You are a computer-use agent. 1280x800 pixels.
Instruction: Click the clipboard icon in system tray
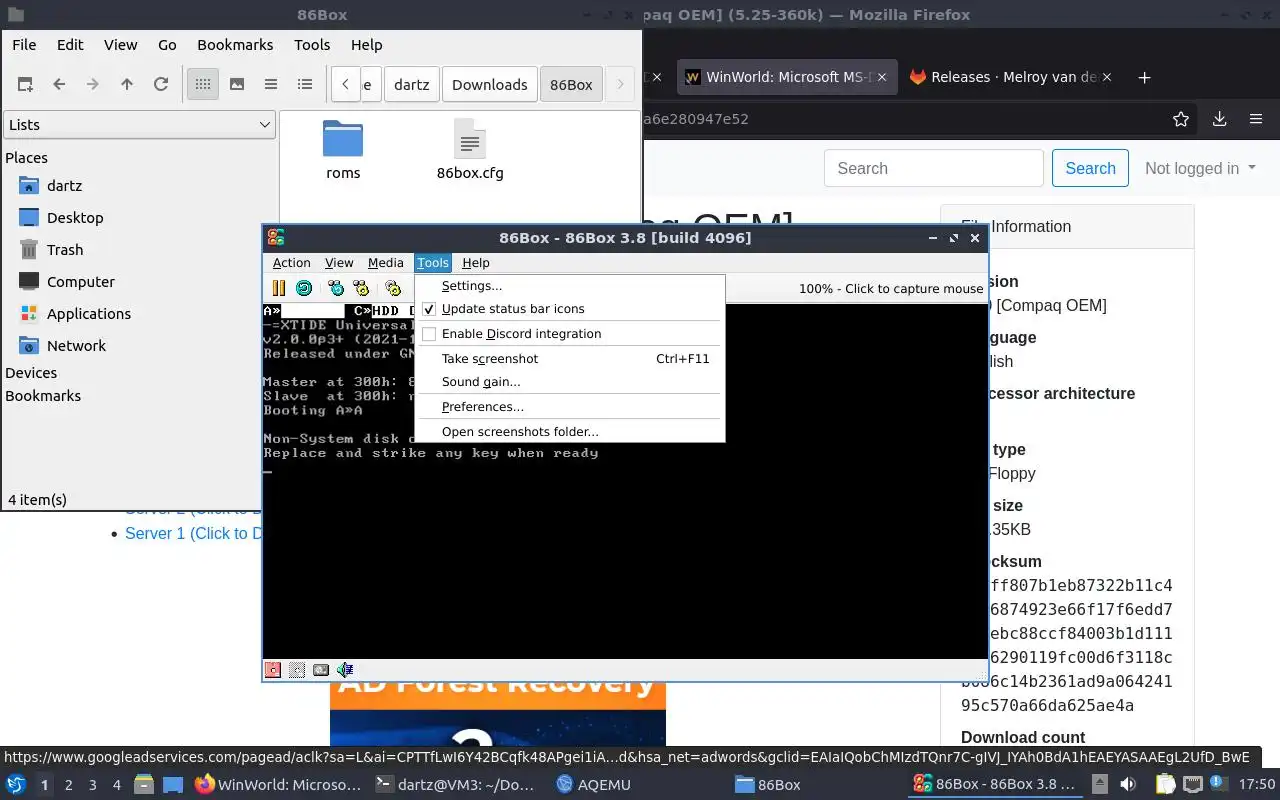click(x=1167, y=785)
